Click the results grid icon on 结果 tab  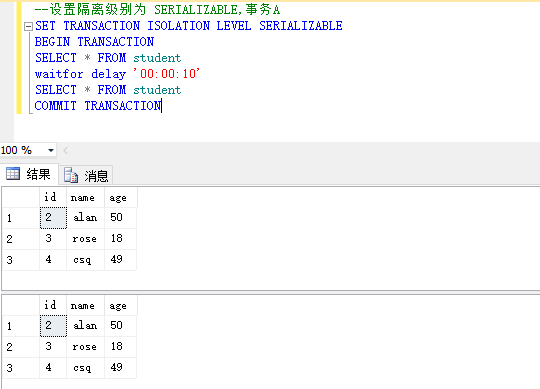click(13, 174)
